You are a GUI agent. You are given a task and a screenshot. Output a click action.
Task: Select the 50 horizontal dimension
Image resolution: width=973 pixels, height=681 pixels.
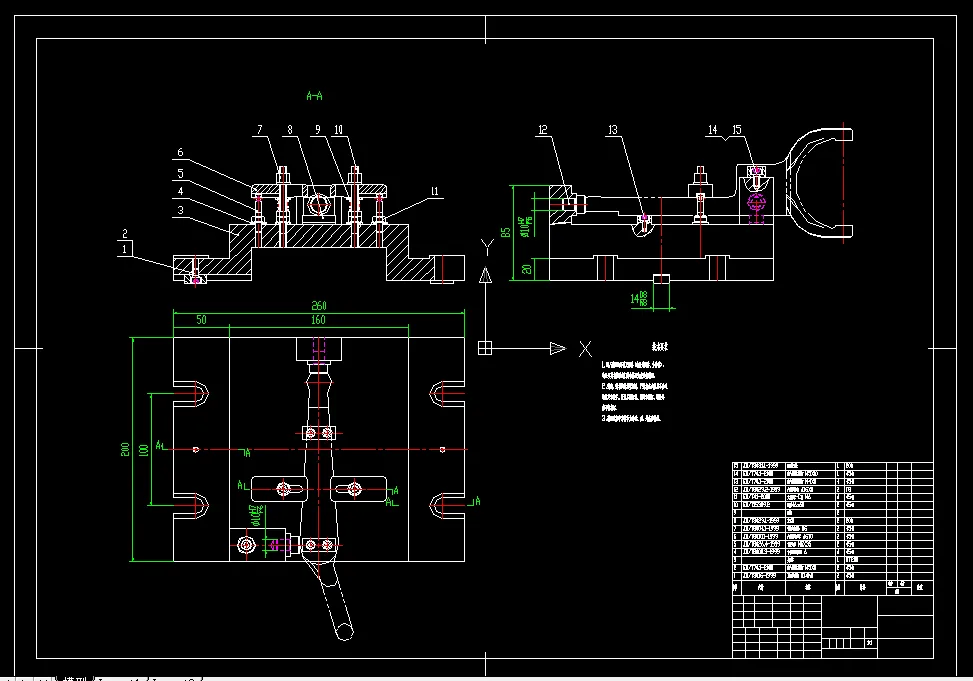pos(201,320)
